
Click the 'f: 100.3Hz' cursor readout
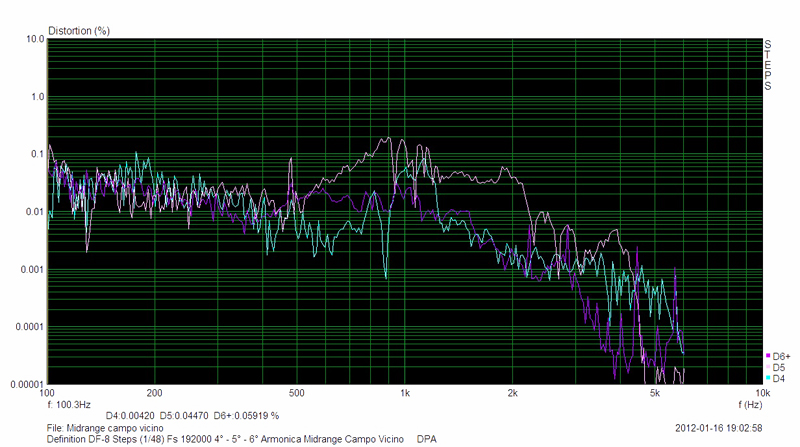[69, 405]
